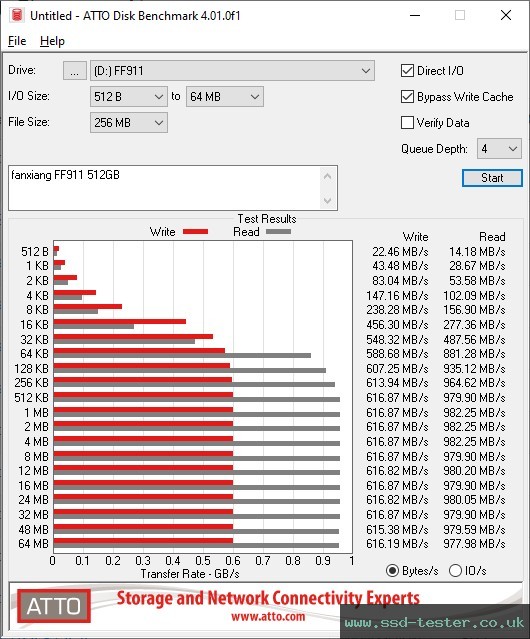530x639 pixels.
Task: Open the I/O Size start dropdown 512 B
Action: pyautogui.click(x=129, y=97)
